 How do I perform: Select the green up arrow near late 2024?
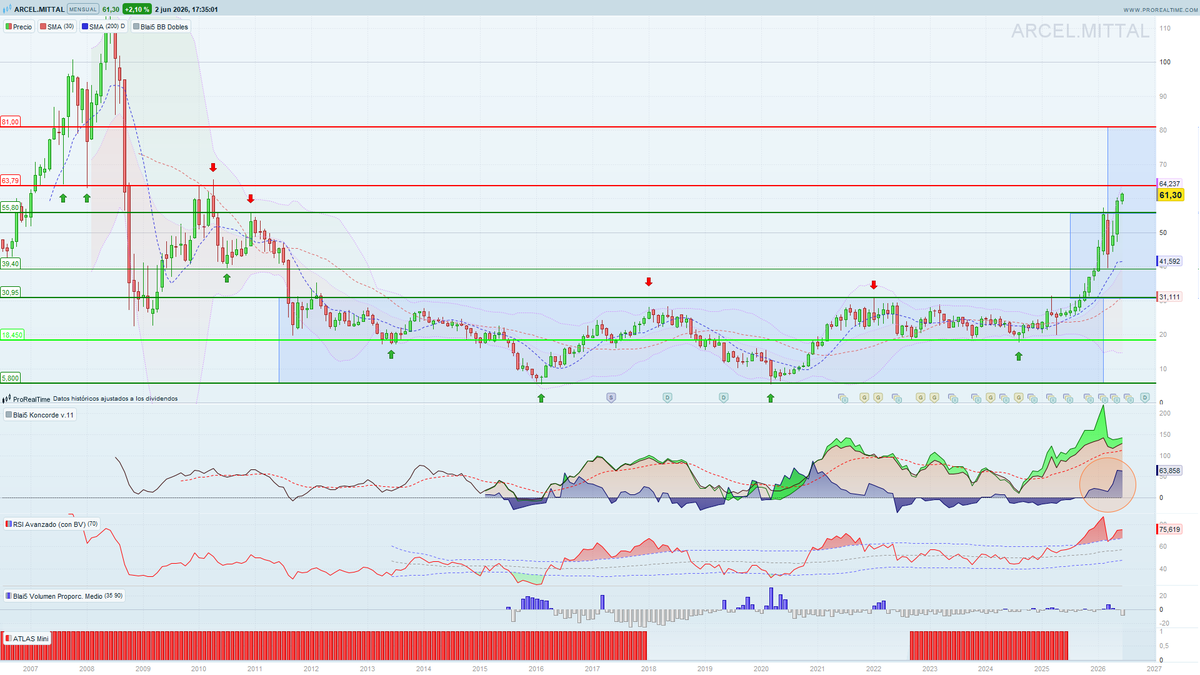1018,356
